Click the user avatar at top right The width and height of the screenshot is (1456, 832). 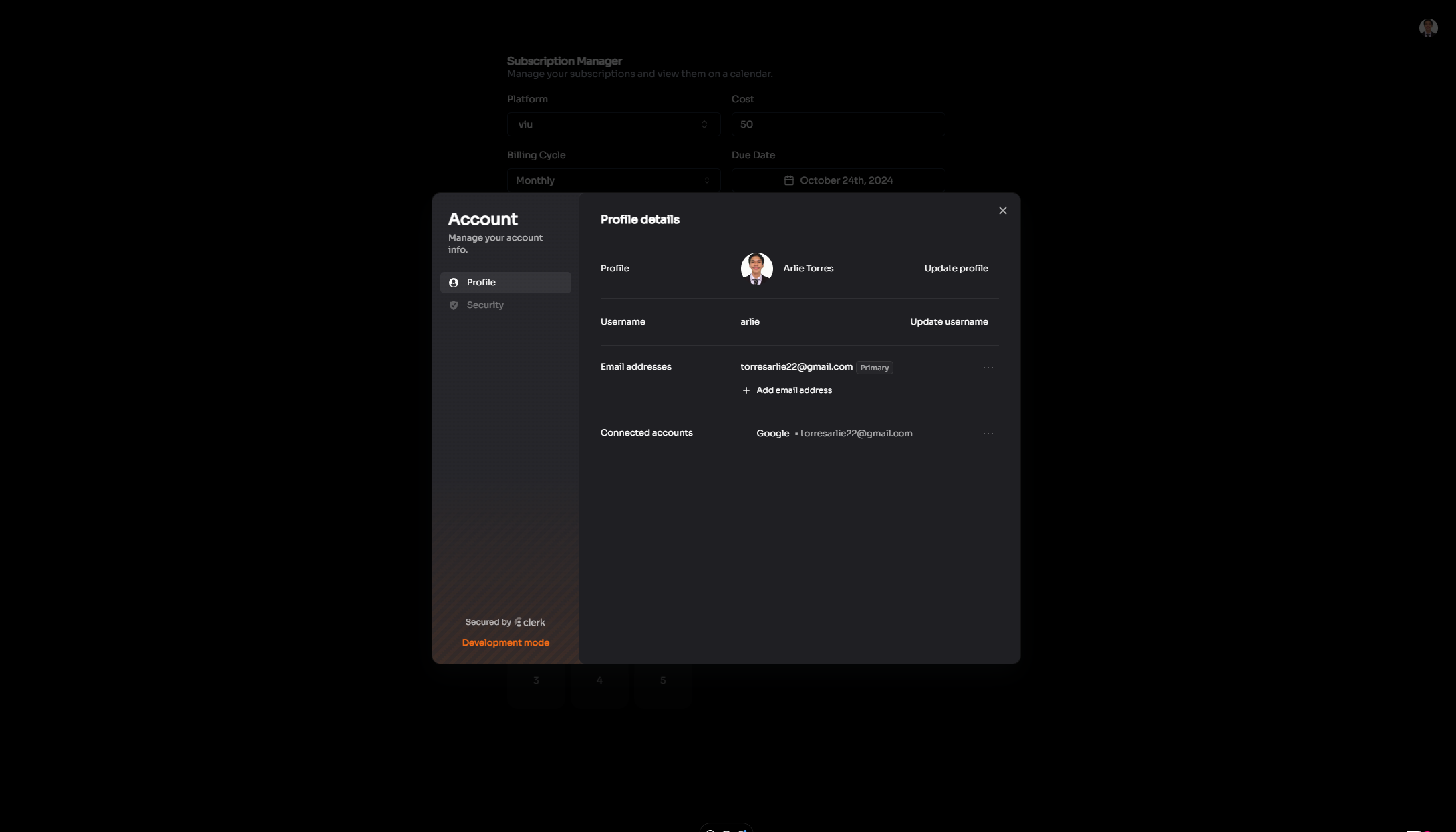point(1427,27)
